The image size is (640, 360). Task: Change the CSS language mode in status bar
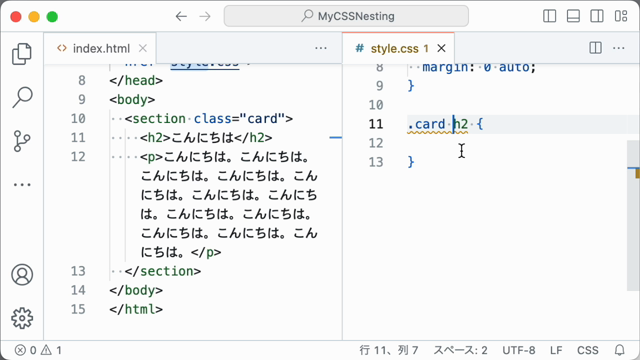coord(587,350)
